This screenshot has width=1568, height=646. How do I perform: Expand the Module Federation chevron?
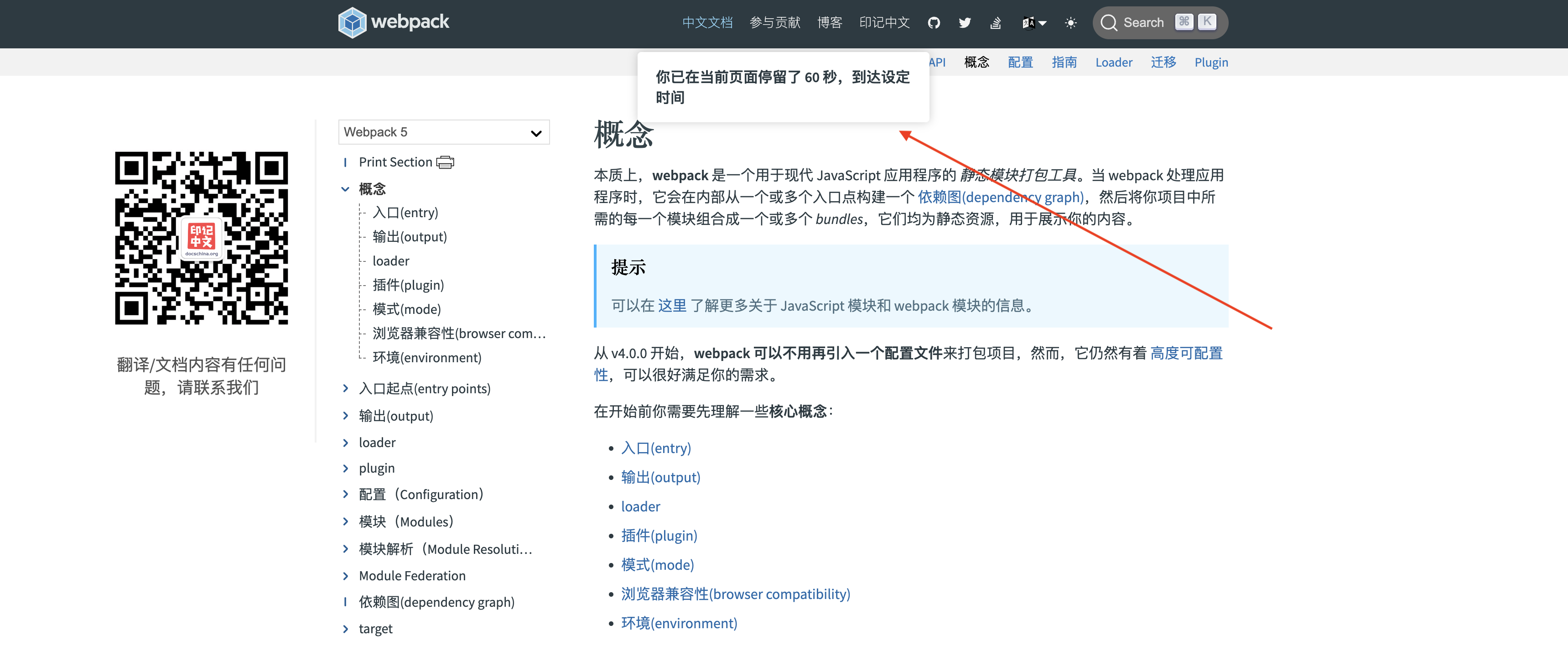pos(345,576)
